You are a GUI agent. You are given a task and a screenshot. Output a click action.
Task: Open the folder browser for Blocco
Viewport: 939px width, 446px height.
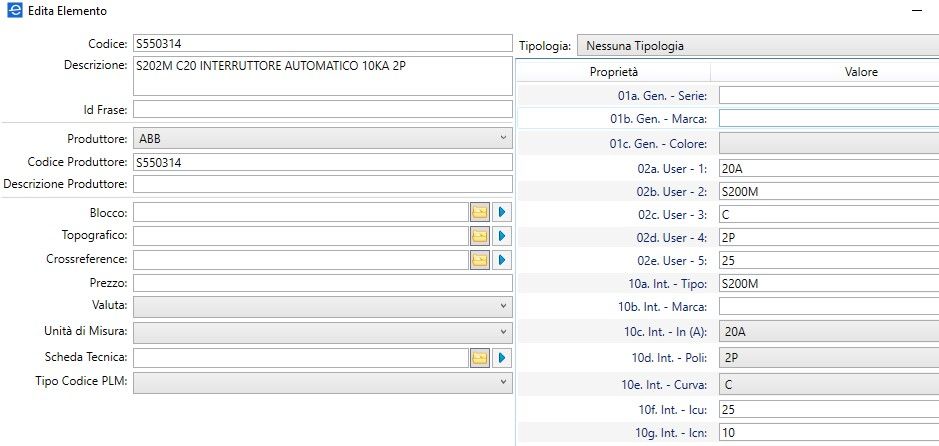480,212
